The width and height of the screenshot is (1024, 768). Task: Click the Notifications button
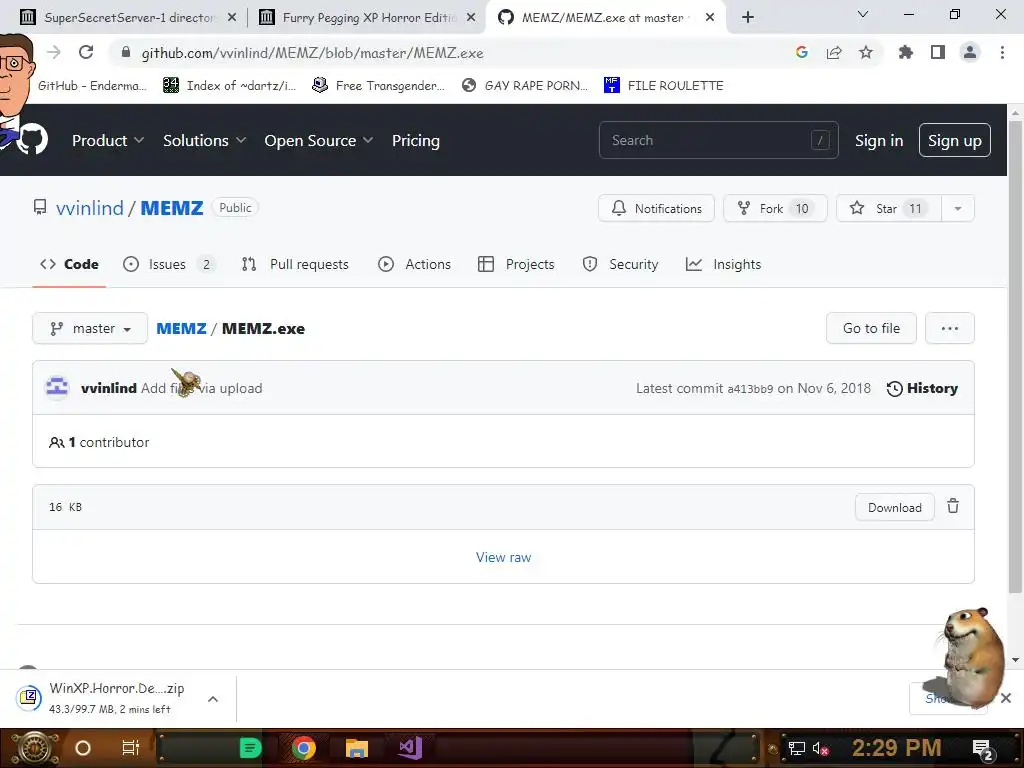(656, 208)
